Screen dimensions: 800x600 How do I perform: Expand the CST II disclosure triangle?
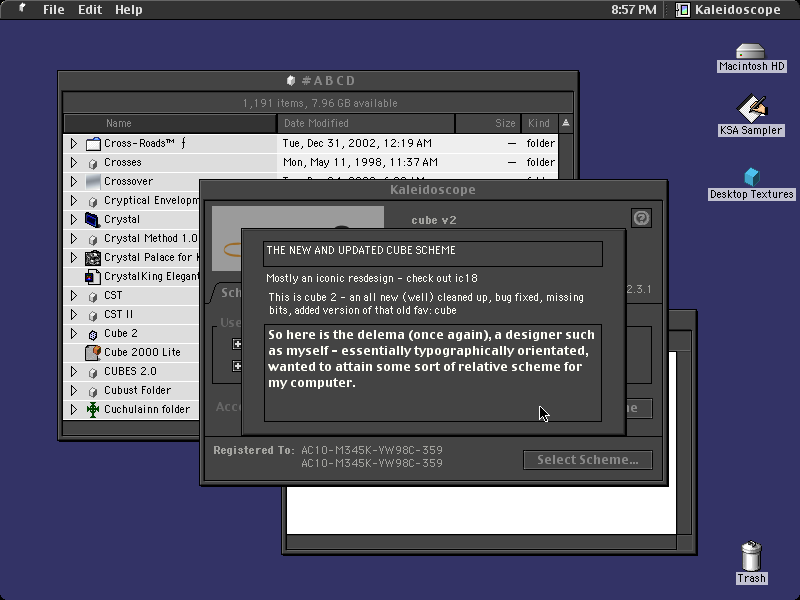pyautogui.click(x=74, y=314)
